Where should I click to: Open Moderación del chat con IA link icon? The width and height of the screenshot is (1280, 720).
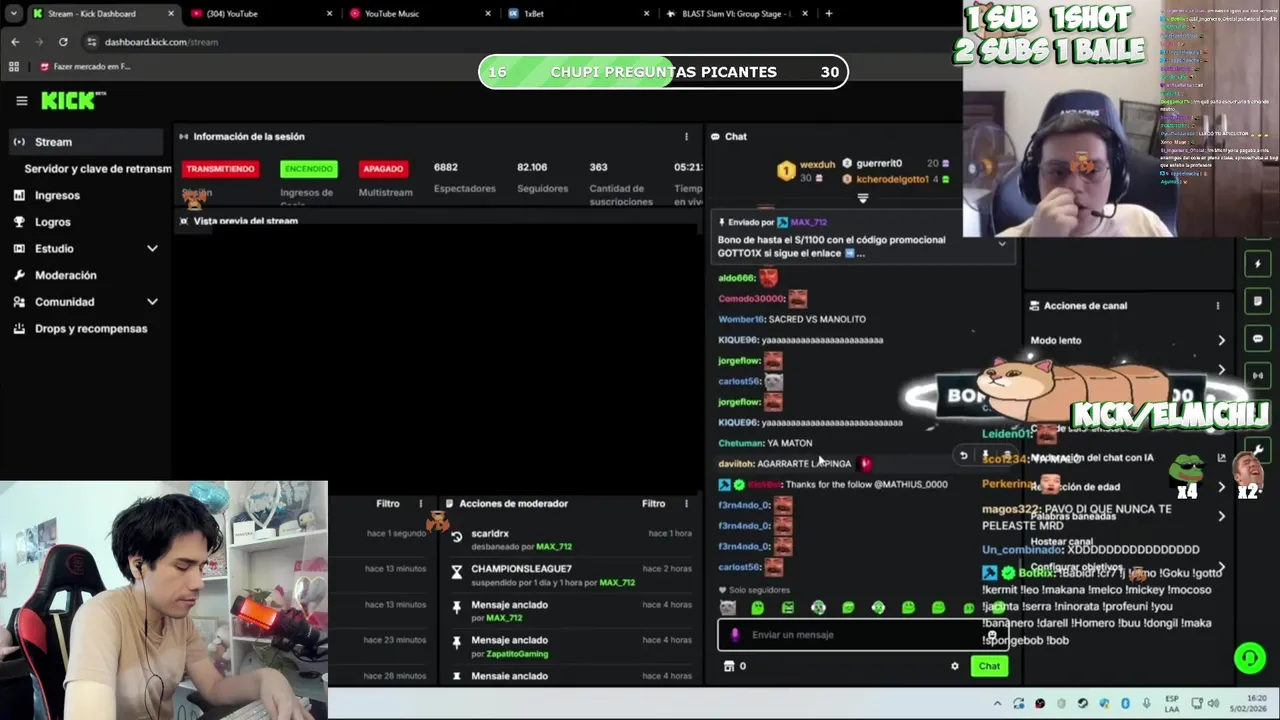pos(1221,458)
